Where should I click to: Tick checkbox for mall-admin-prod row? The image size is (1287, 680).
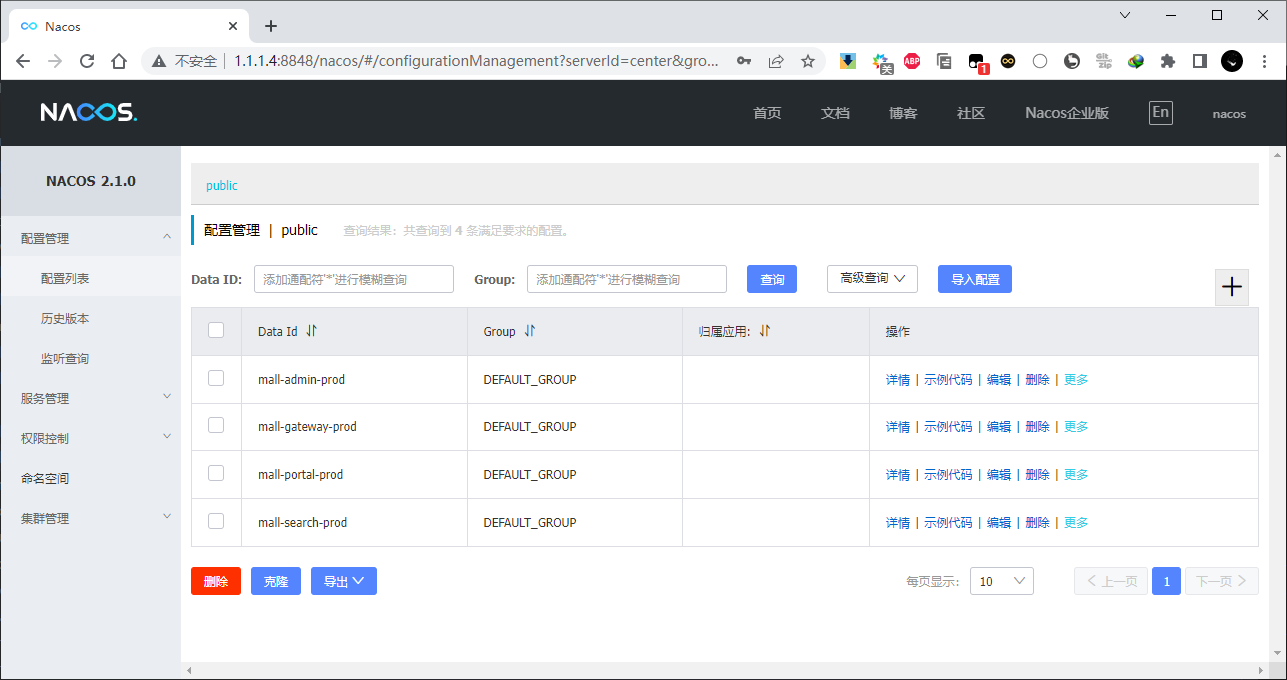(216, 378)
